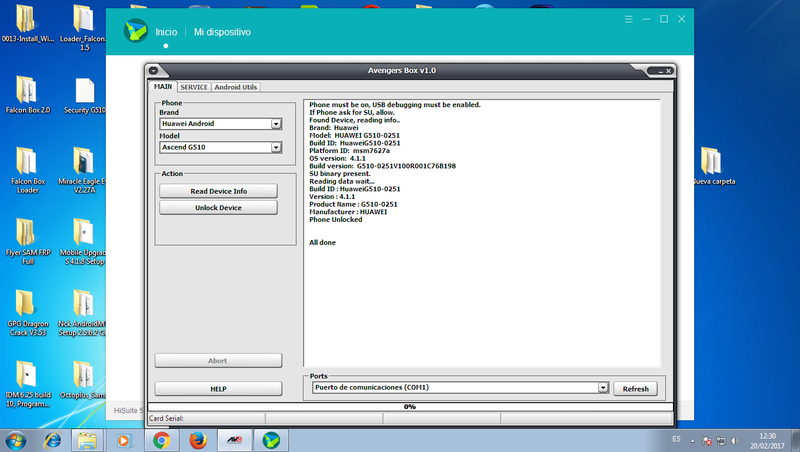Click the Card Serial status field
Screen dimensions: 800x452
coord(206,418)
